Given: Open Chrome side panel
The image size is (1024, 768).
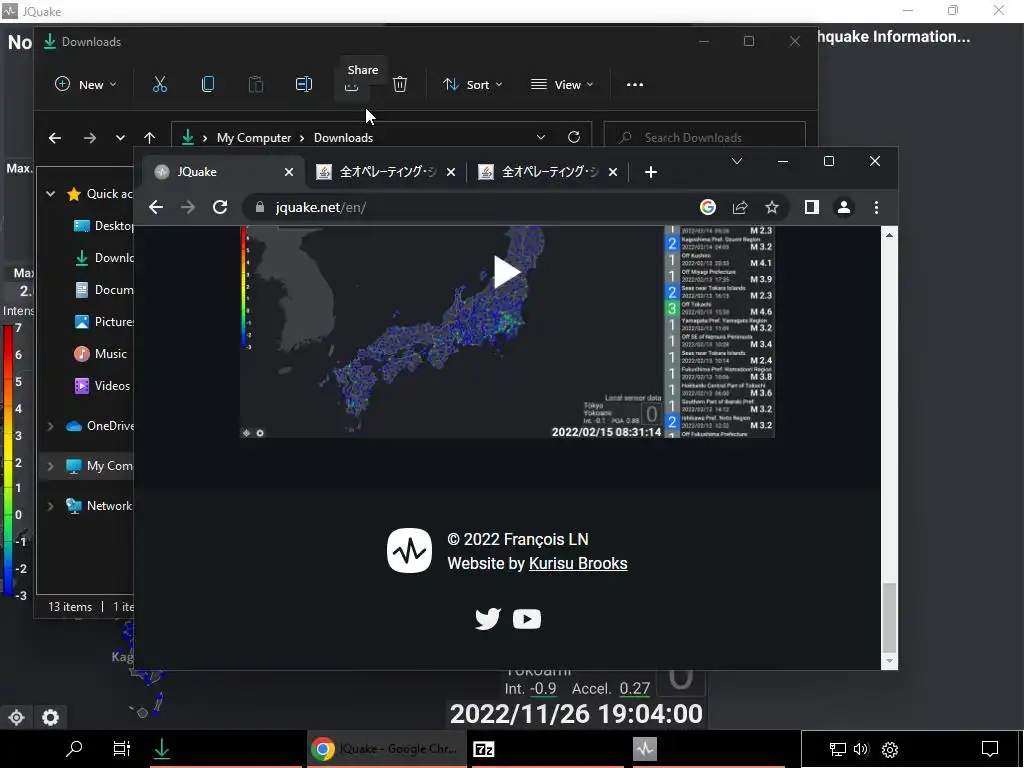Looking at the screenshot, I should tap(812, 207).
